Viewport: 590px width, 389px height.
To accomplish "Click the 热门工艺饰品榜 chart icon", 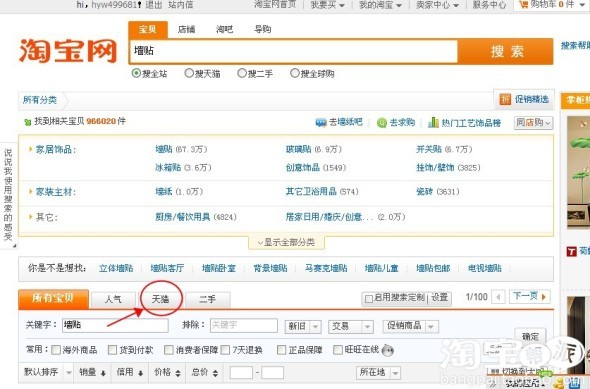I will click(433, 122).
